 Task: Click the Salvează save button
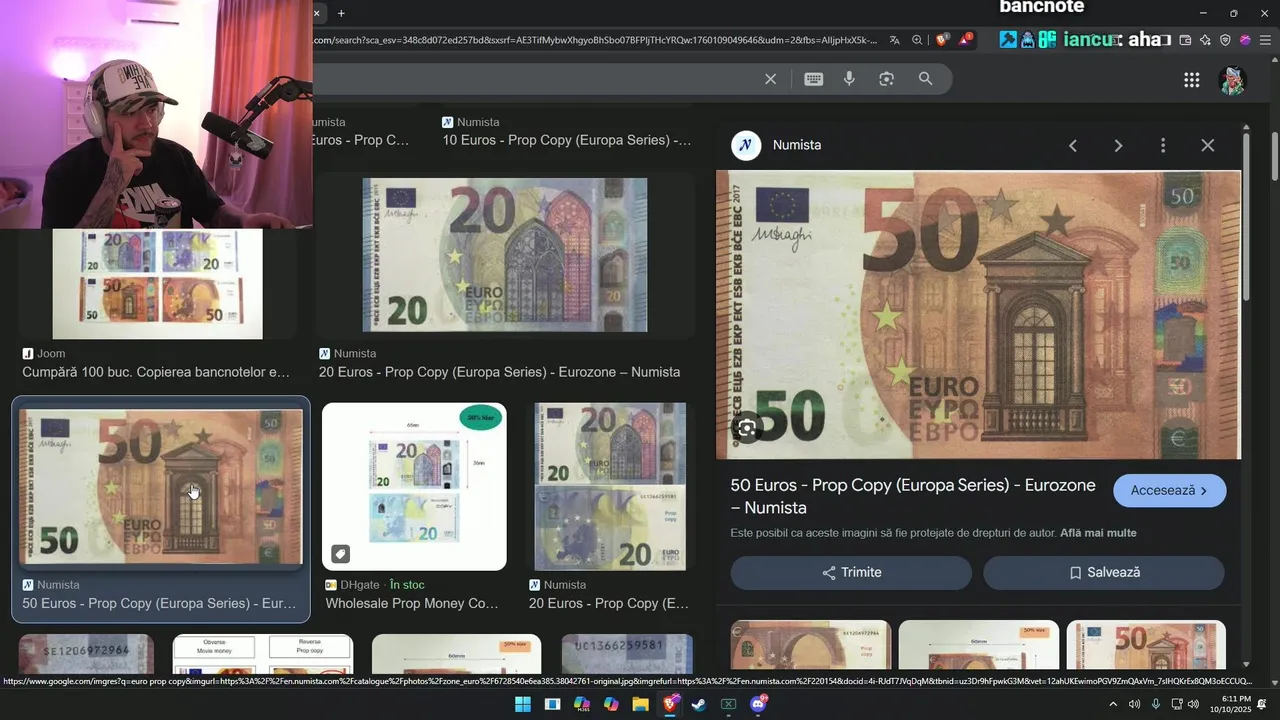coord(1104,573)
